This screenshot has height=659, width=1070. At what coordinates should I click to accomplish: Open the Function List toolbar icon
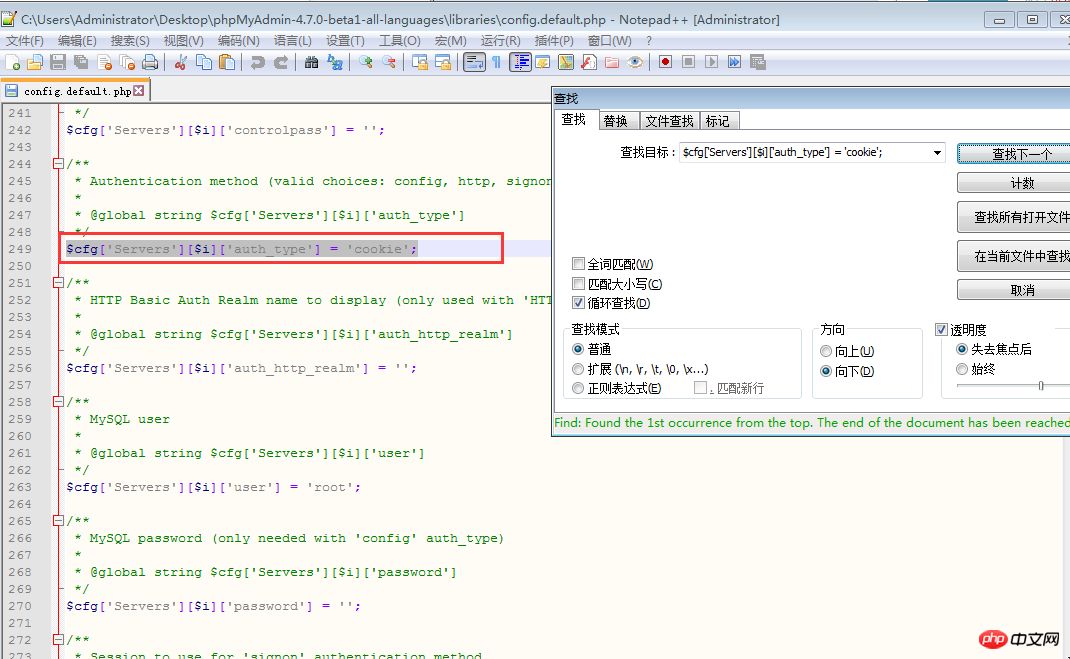(589, 63)
